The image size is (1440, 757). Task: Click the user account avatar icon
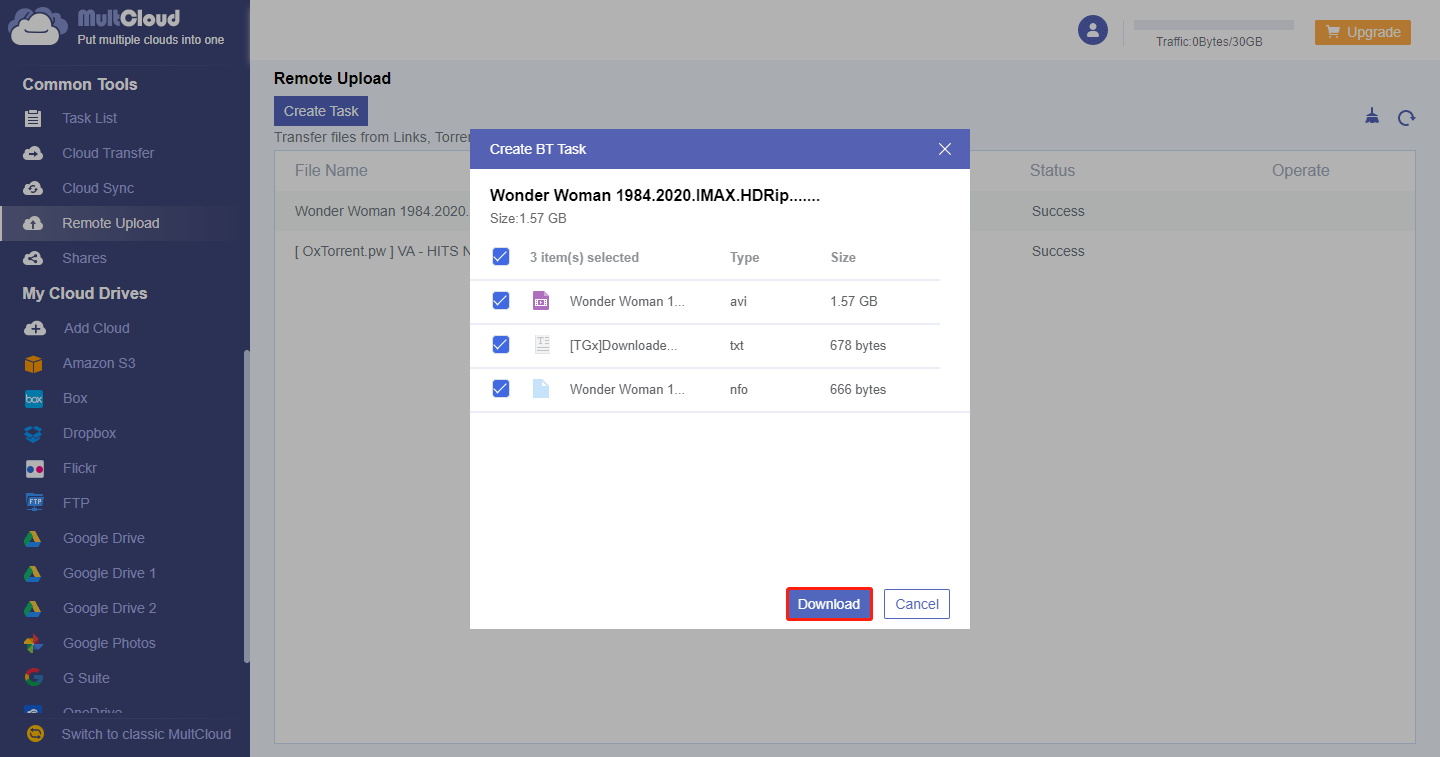coord(1092,30)
